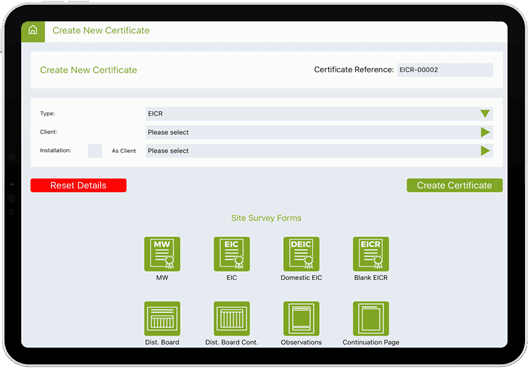
Task: Open the Domestic EIC form icon
Action: click(x=301, y=254)
